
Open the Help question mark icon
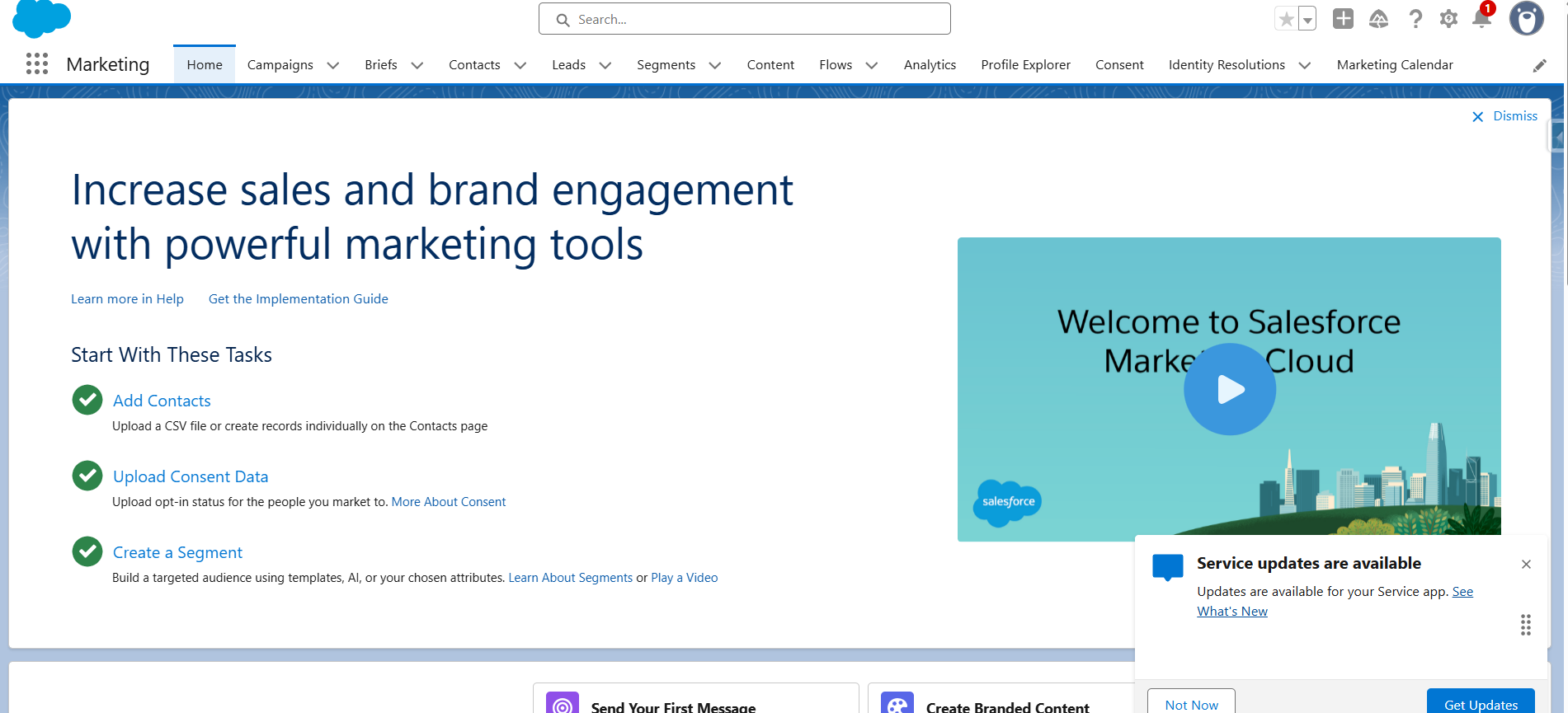[1415, 18]
